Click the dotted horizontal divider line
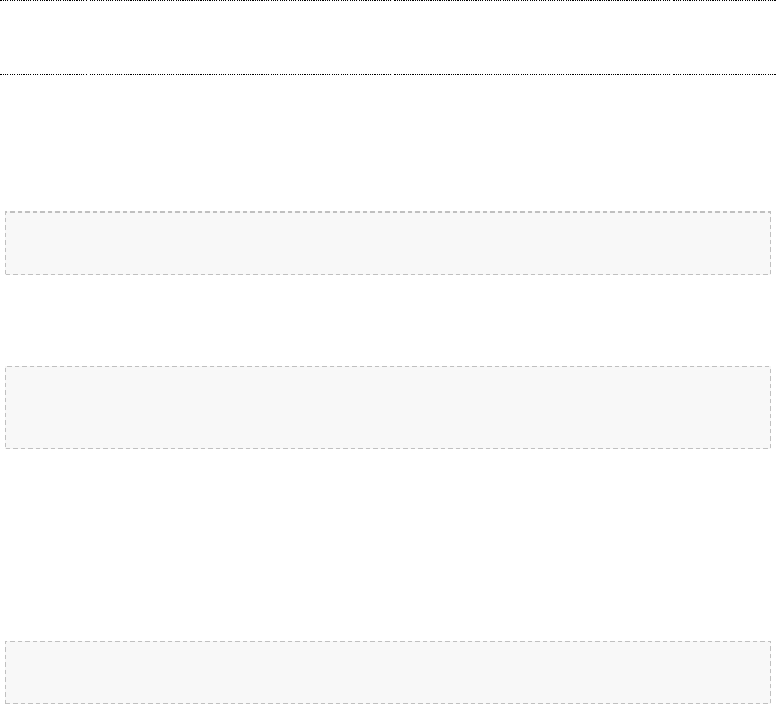The width and height of the screenshot is (776, 704). 388,74
